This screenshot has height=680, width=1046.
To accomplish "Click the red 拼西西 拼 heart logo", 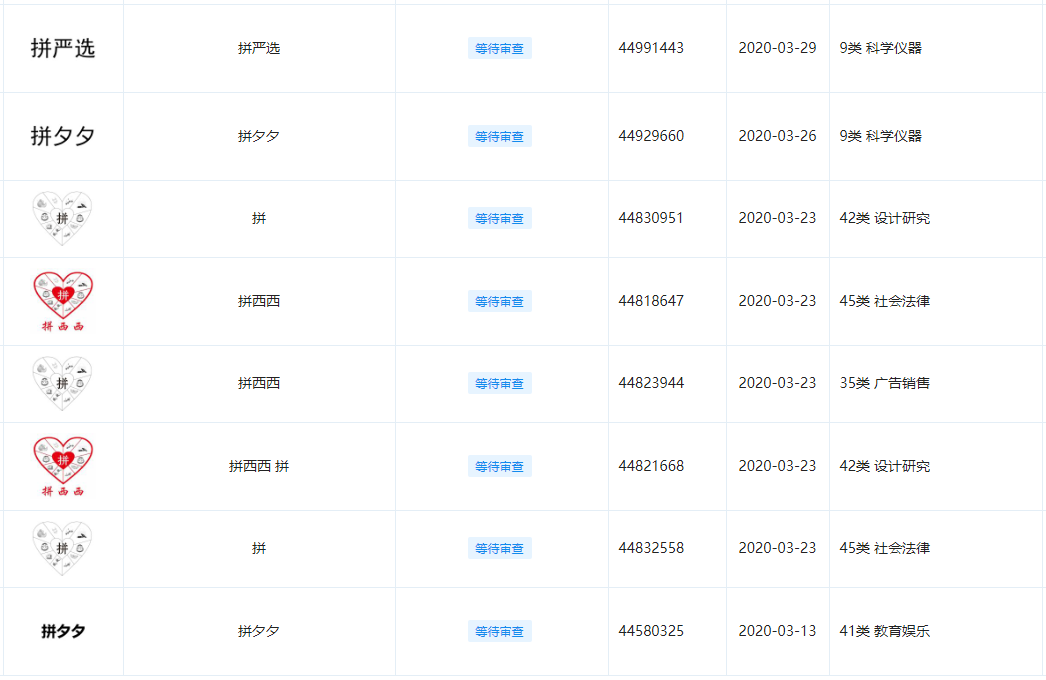I will pos(61,465).
